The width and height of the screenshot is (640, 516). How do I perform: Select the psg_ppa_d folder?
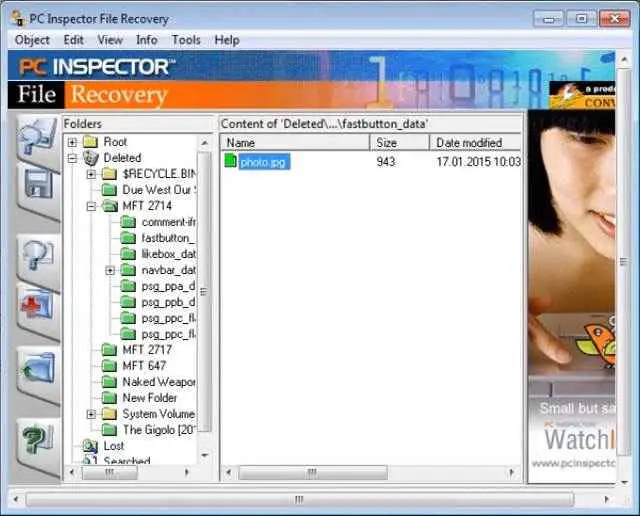(x=169, y=286)
